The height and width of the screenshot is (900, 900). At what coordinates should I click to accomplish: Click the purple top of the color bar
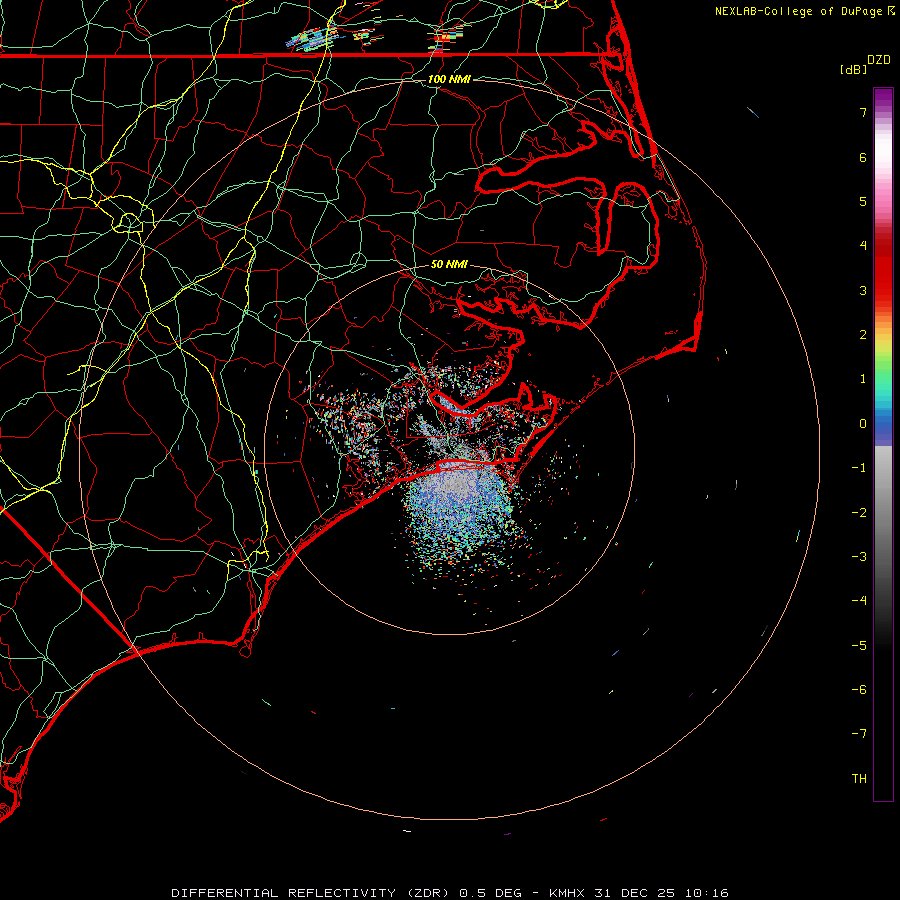883,98
